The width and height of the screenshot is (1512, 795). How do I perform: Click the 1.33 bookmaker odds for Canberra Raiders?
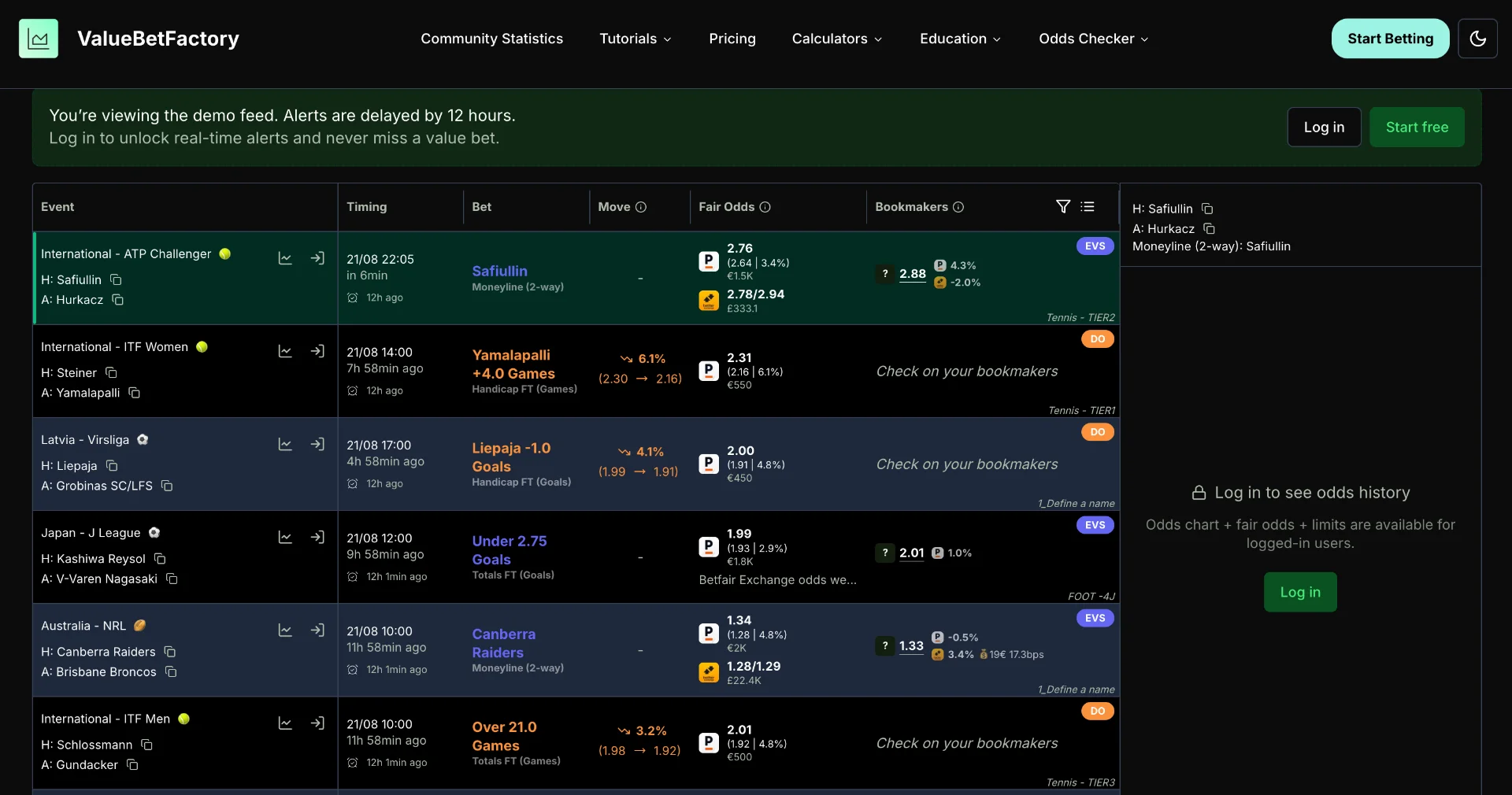[x=911, y=646]
